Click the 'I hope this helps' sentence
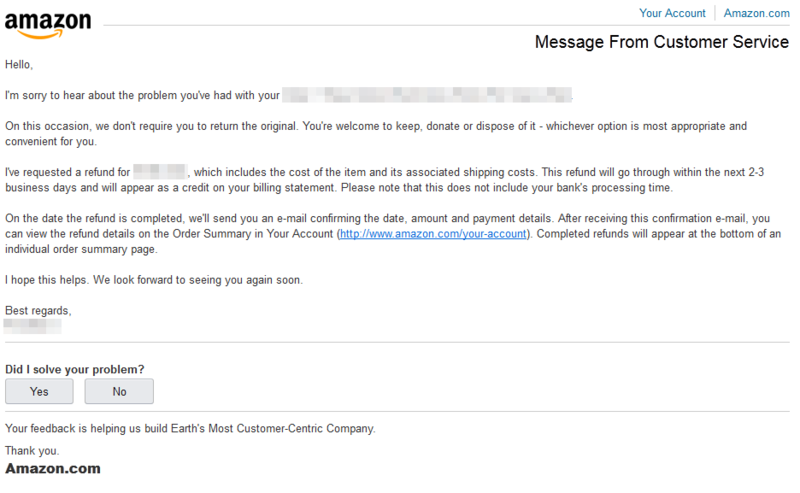Viewport: 800px width, 493px height. point(154,280)
